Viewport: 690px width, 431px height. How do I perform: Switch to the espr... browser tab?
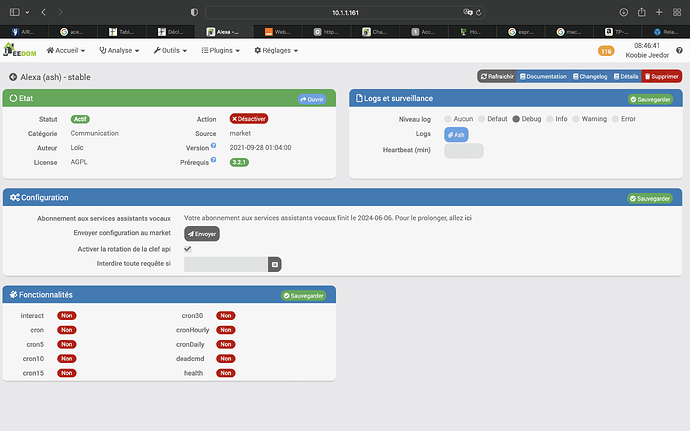[520, 32]
